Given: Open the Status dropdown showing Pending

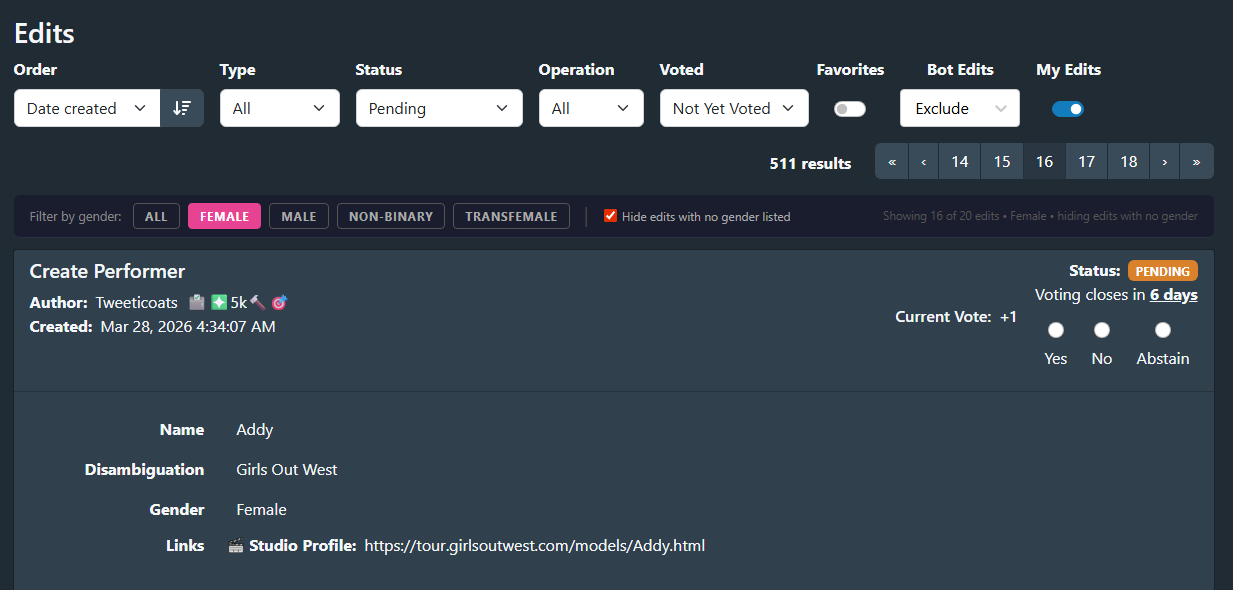Looking at the screenshot, I should 439,108.
